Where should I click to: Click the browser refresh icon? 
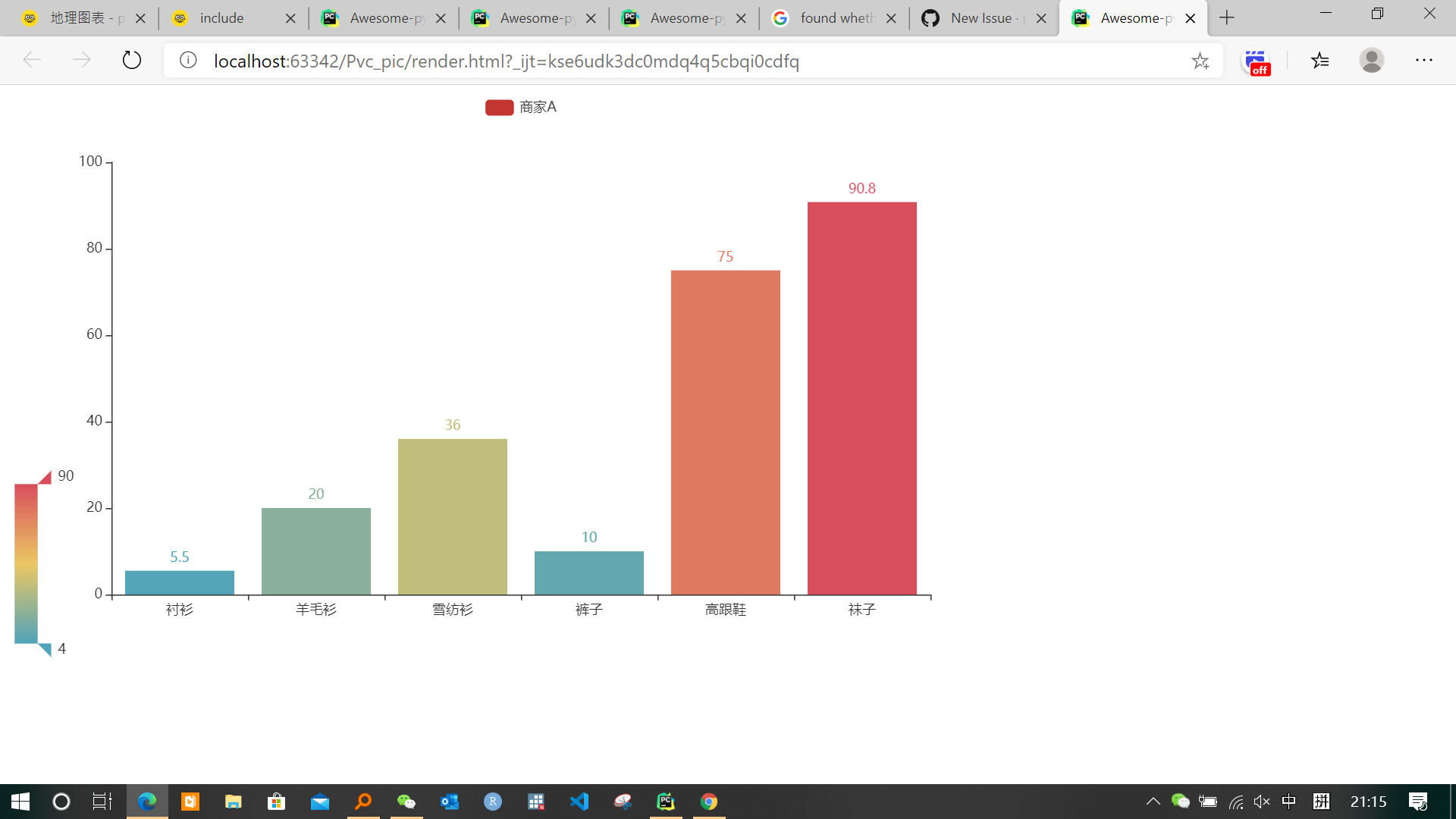click(132, 60)
